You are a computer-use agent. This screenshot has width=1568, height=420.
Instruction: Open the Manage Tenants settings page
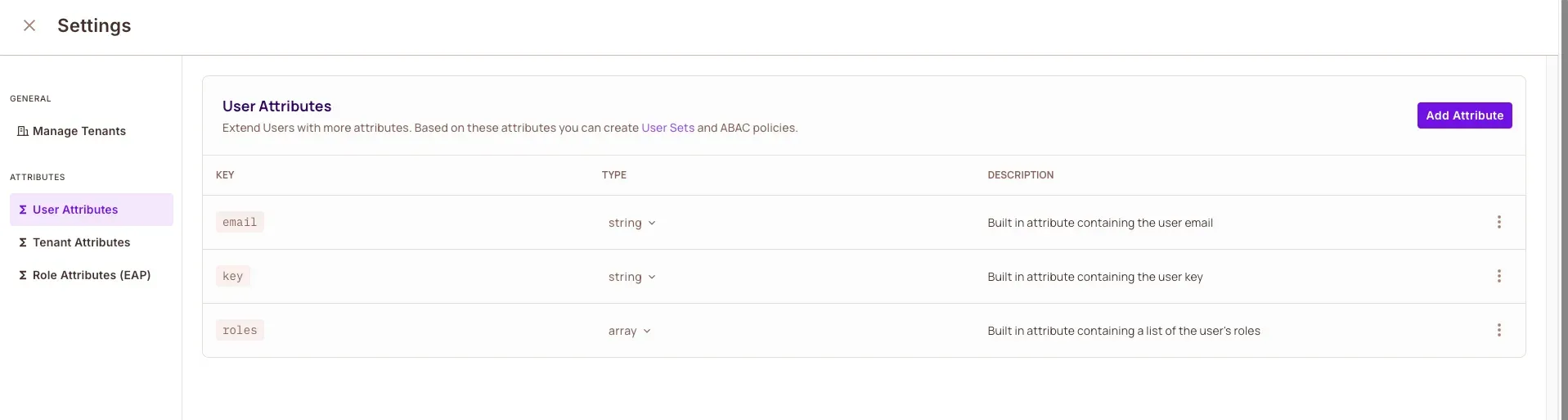79,131
